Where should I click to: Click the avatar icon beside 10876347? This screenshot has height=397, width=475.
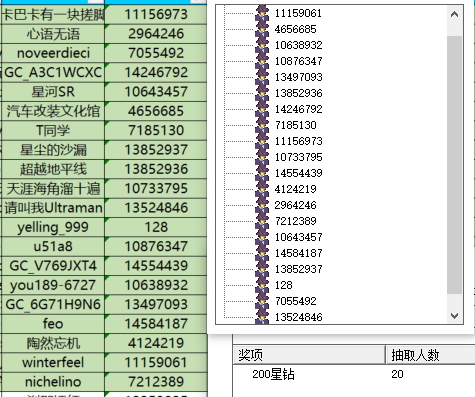(x=262, y=61)
